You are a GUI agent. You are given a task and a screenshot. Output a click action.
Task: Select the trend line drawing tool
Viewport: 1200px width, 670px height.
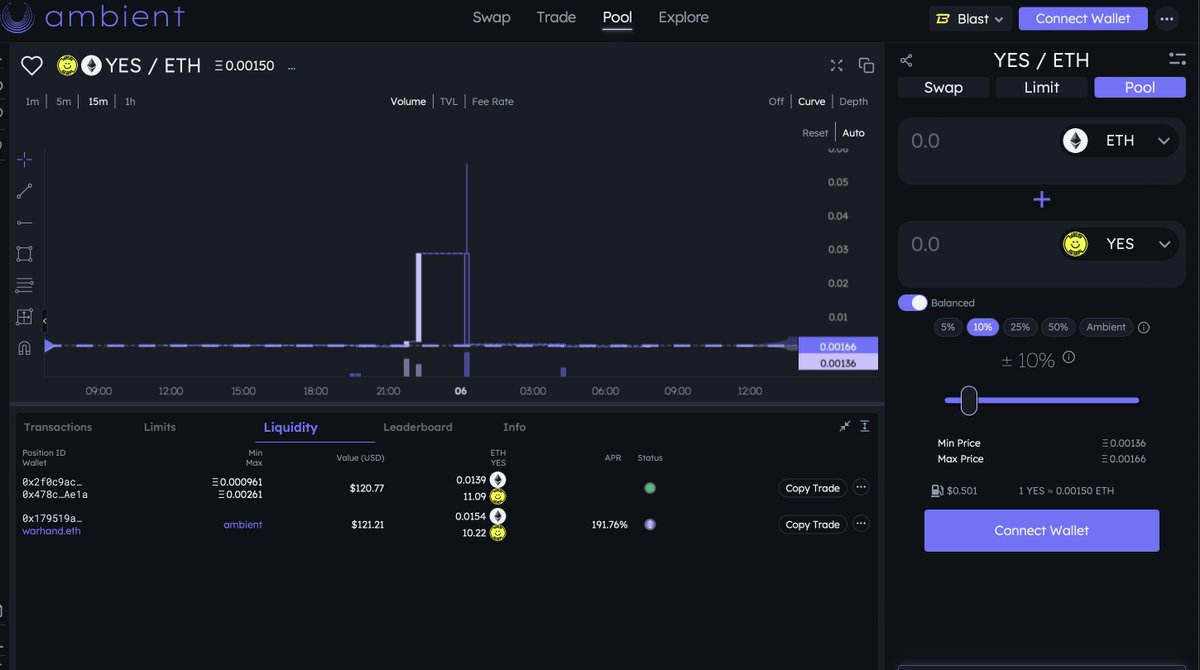25,191
